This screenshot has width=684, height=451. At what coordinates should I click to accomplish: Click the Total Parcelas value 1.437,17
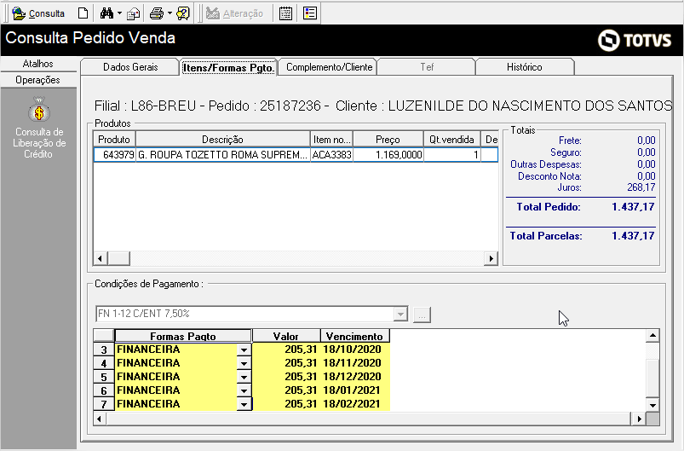click(x=633, y=236)
